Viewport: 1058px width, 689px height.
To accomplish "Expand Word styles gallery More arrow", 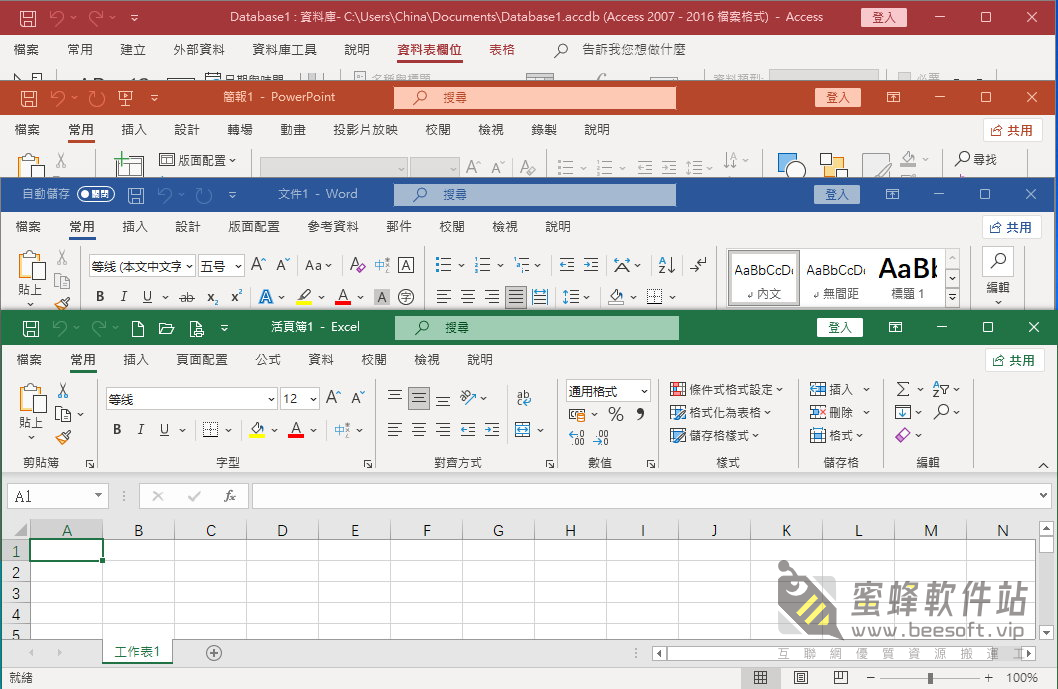I will click(x=953, y=296).
